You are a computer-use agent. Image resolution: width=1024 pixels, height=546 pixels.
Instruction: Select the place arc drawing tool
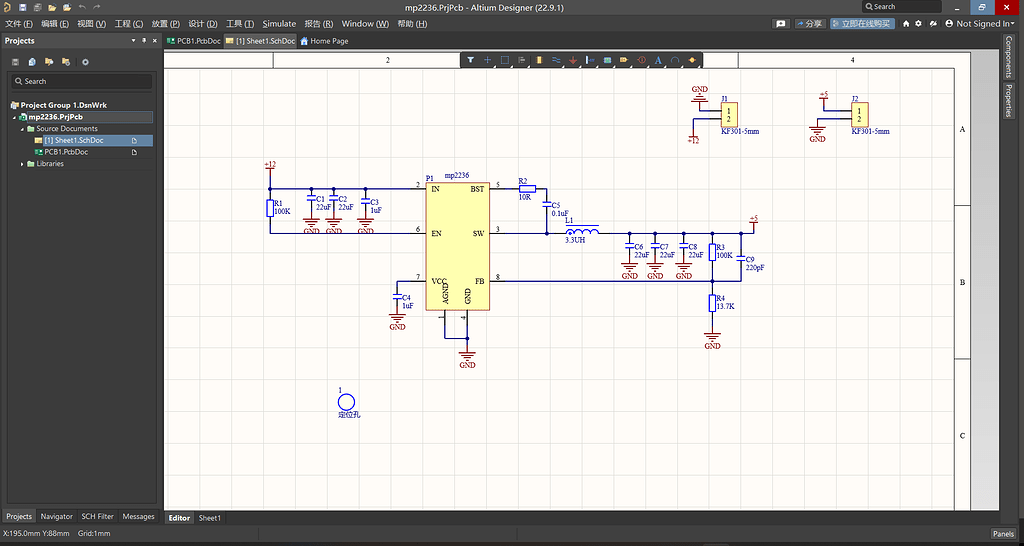click(x=675, y=60)
